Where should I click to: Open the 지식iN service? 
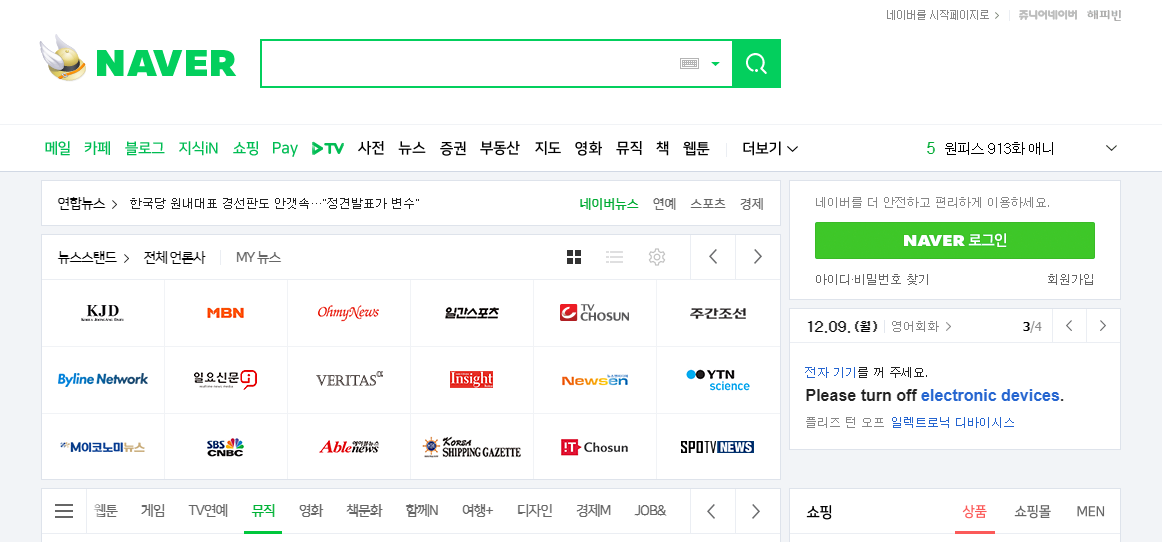[198, 148]
